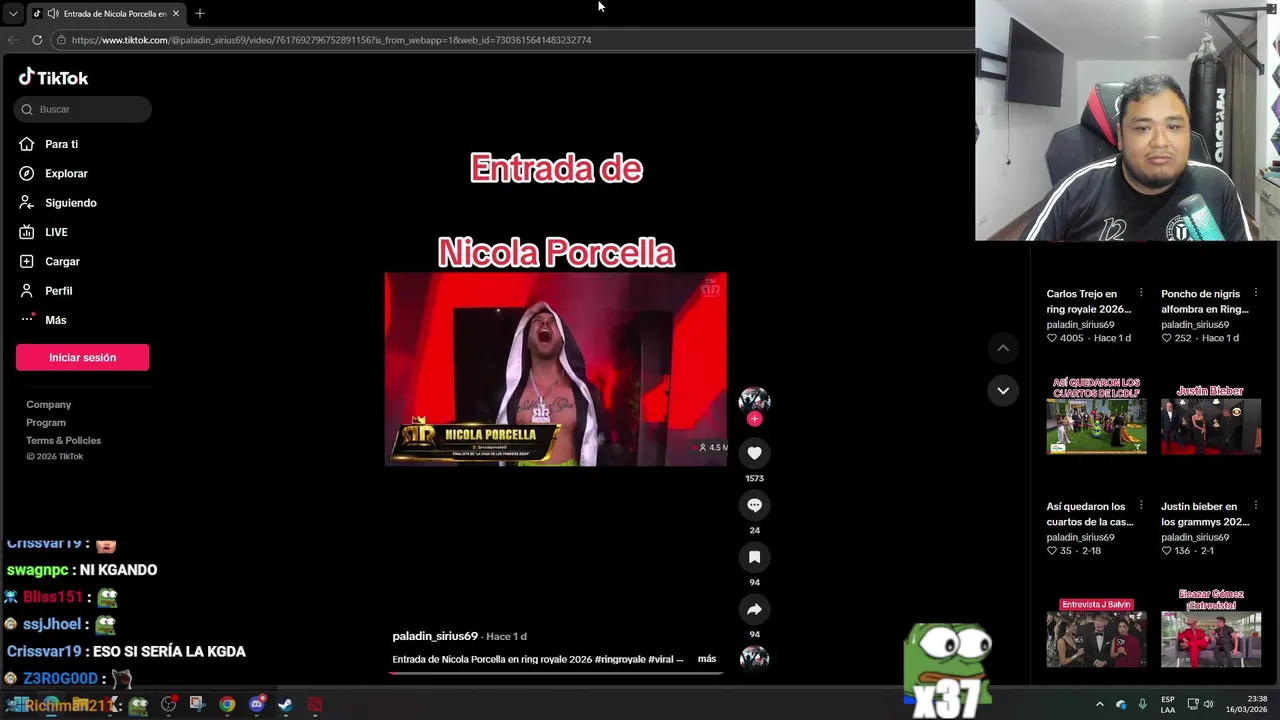
Task: Open the Company footer link
Action: click(48, 404)
